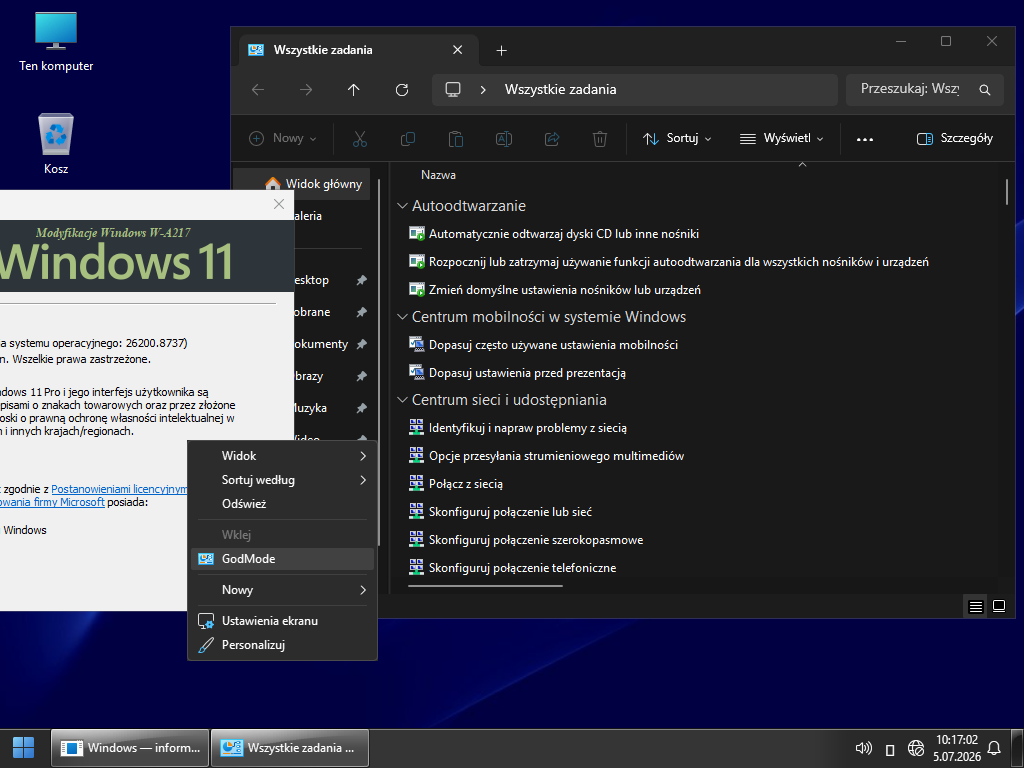Image resolution: width=1024 pixels, height=768 pixels.
Task: Open Postanowieniami licencyjnymi link
Action: [x=120, y=489]
